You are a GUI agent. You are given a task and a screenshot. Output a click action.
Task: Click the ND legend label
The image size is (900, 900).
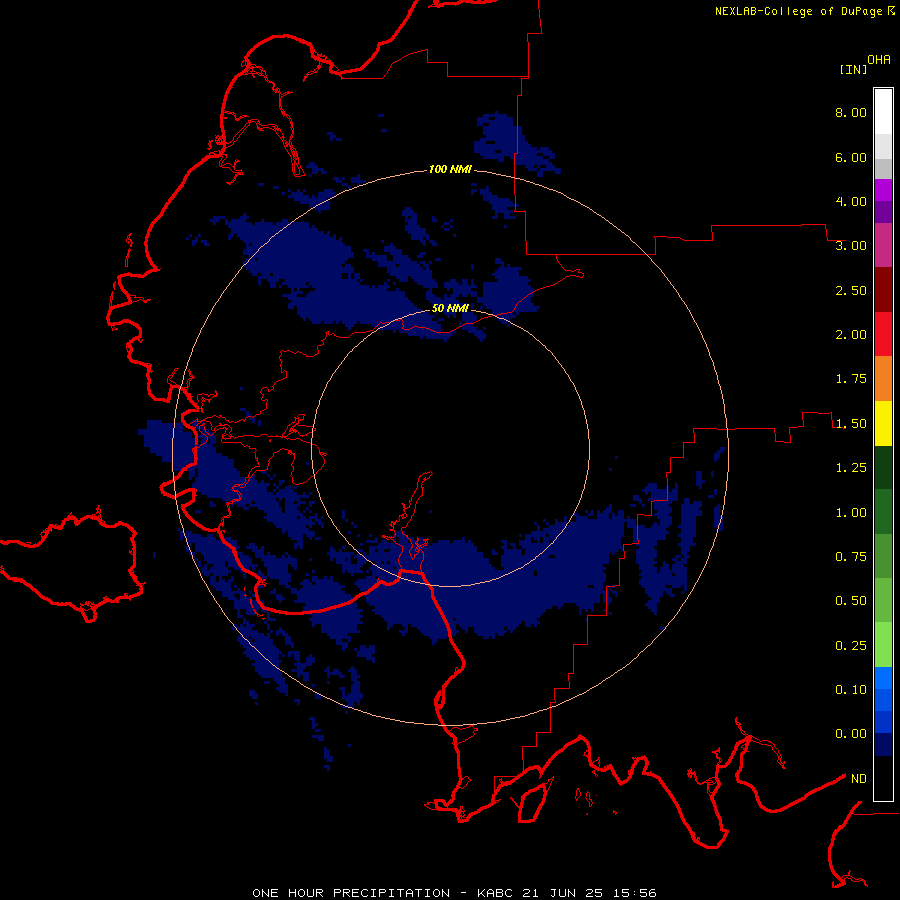coord(859,779)
